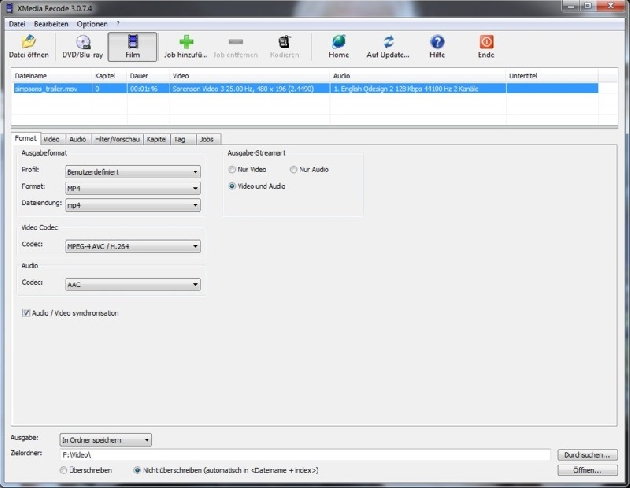
Task: Click the Datei öffnen toolbar icon
Action: (29, 42)
